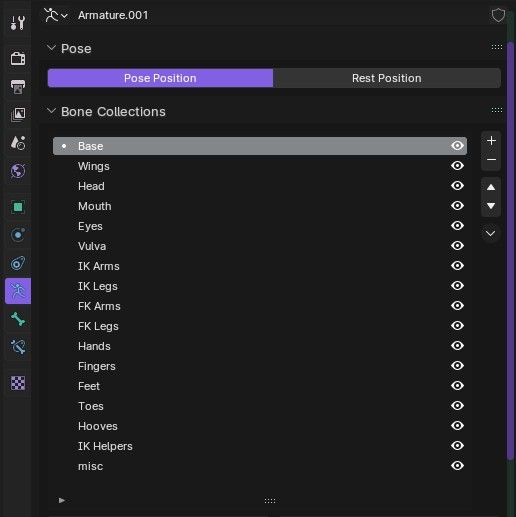This screenshot has height=517, width=516.
Task: Hide the misc bone collection
Action: pyautogui.click(x=457, y=466)
